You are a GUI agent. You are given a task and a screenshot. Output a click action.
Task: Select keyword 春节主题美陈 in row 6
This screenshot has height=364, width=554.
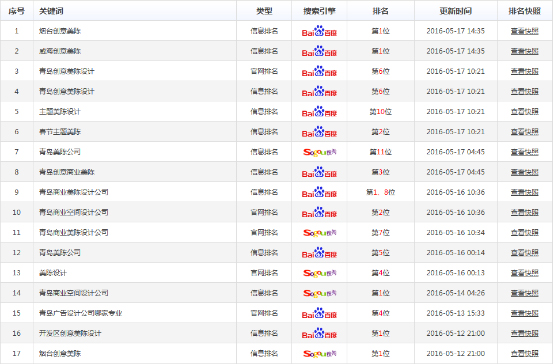pyautogui.click(x=60, y=132)
